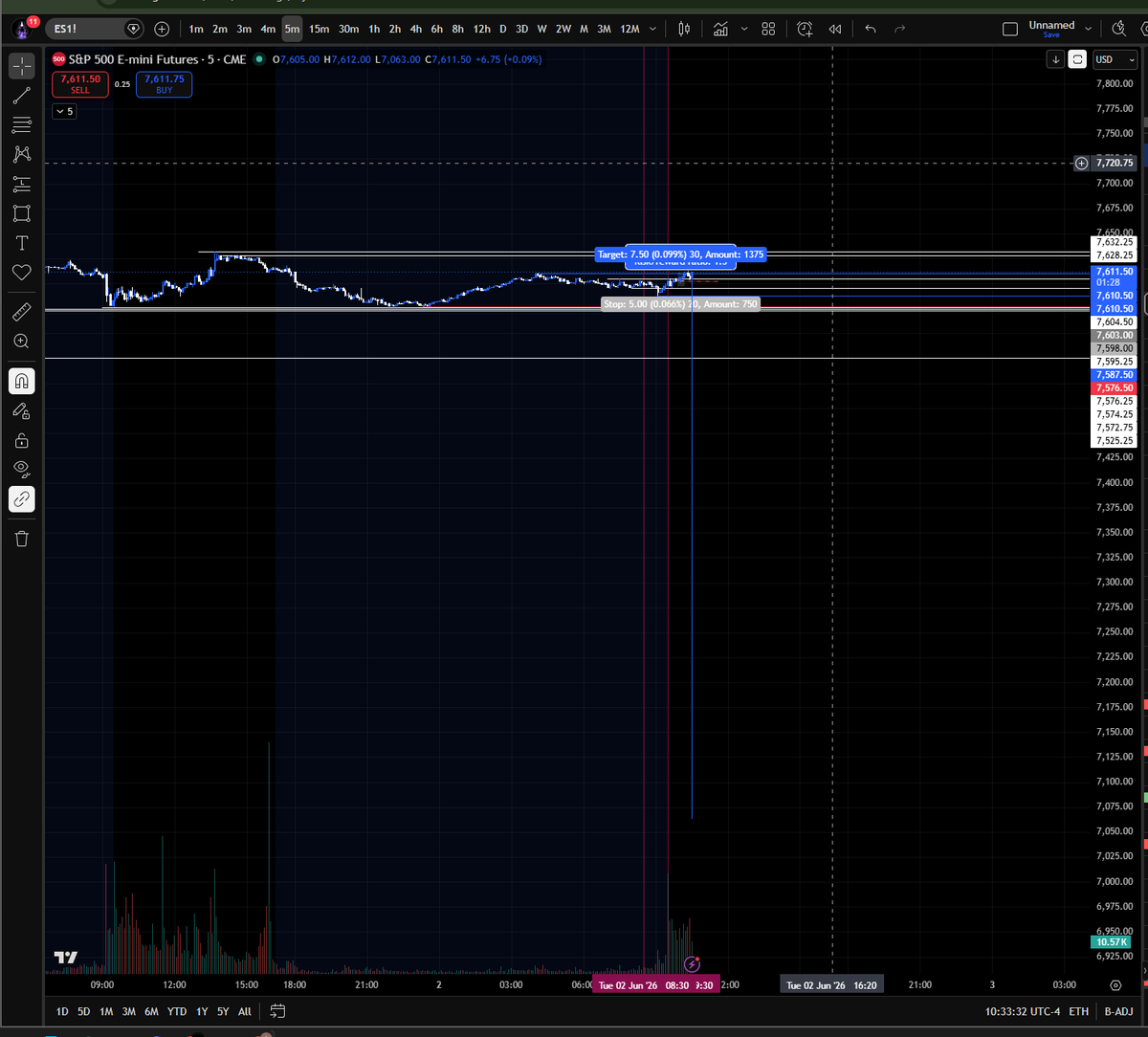Viewport: 1148px width, 1037px height.
Task: Toggle the B-ADJ adjustment setting
Action: (x=1119, y=1011)
